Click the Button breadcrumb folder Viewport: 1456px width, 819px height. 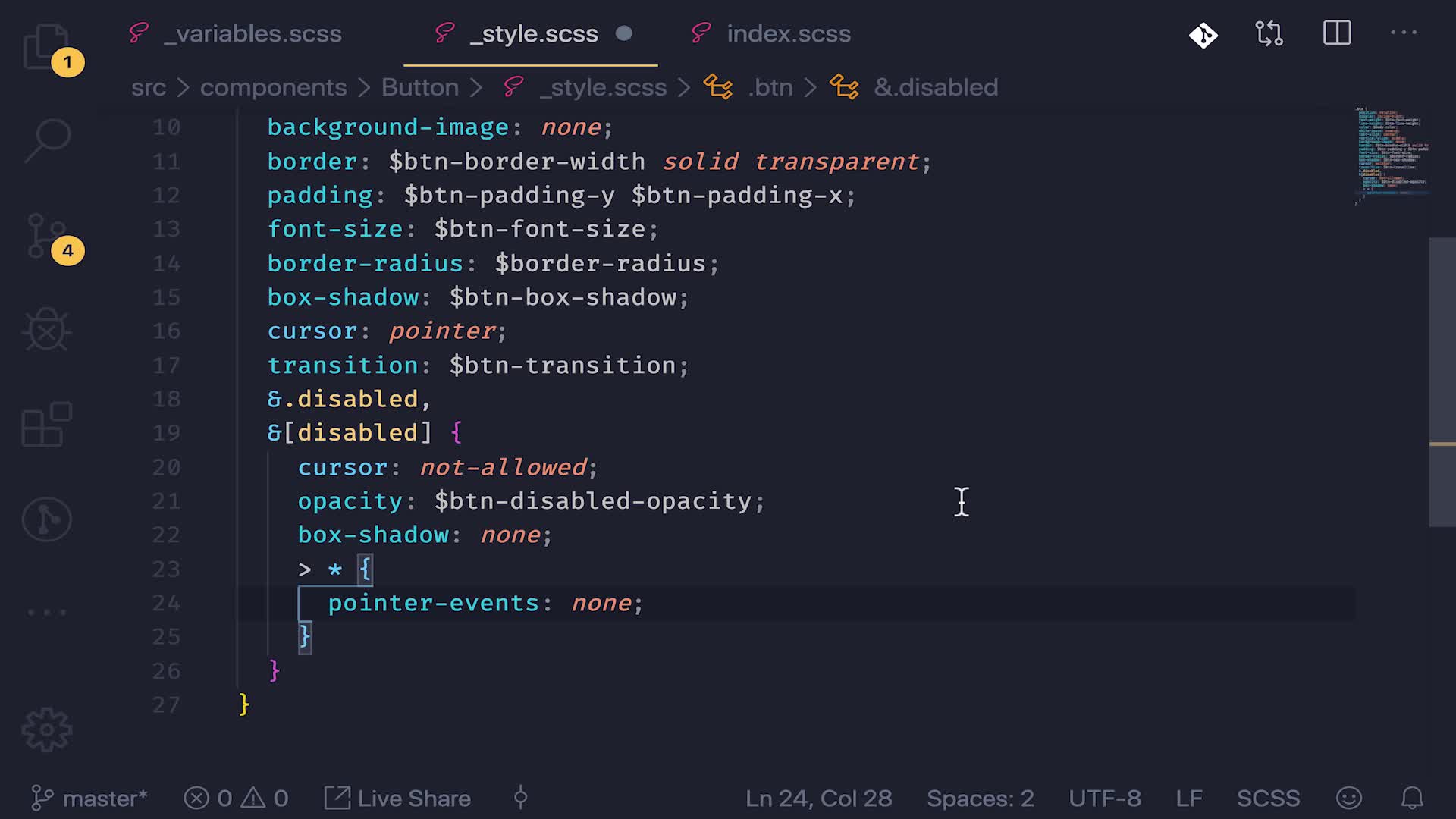pos(419,88)
